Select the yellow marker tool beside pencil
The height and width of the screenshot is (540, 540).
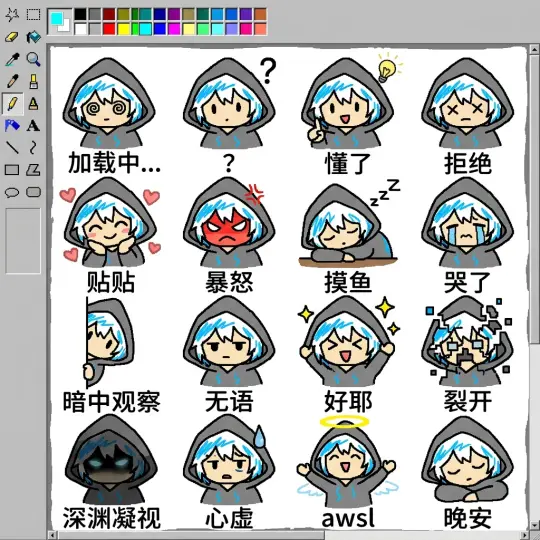33,81
